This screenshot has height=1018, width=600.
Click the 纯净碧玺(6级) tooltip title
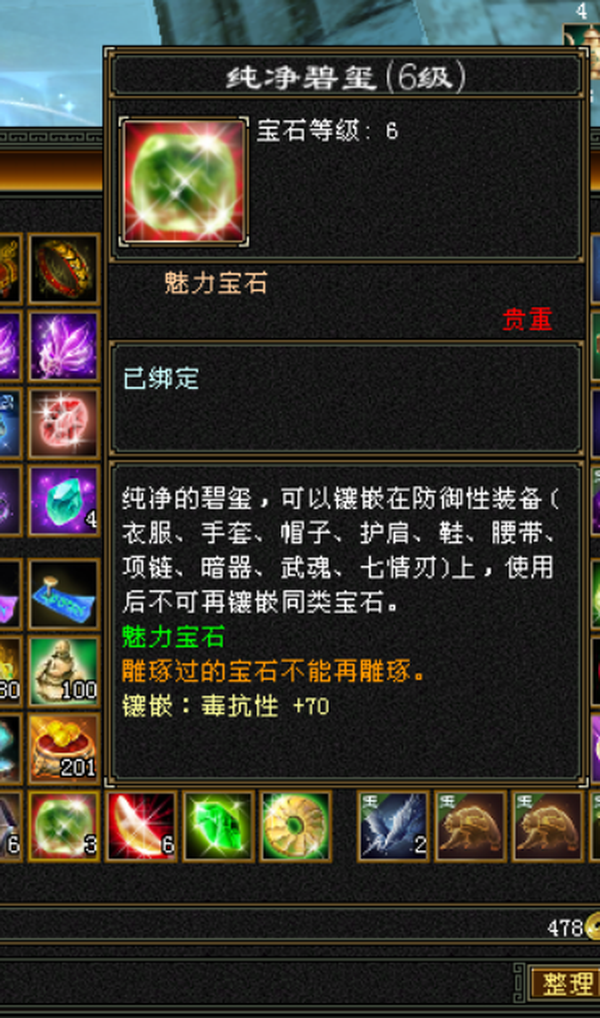tap(345, 78)
